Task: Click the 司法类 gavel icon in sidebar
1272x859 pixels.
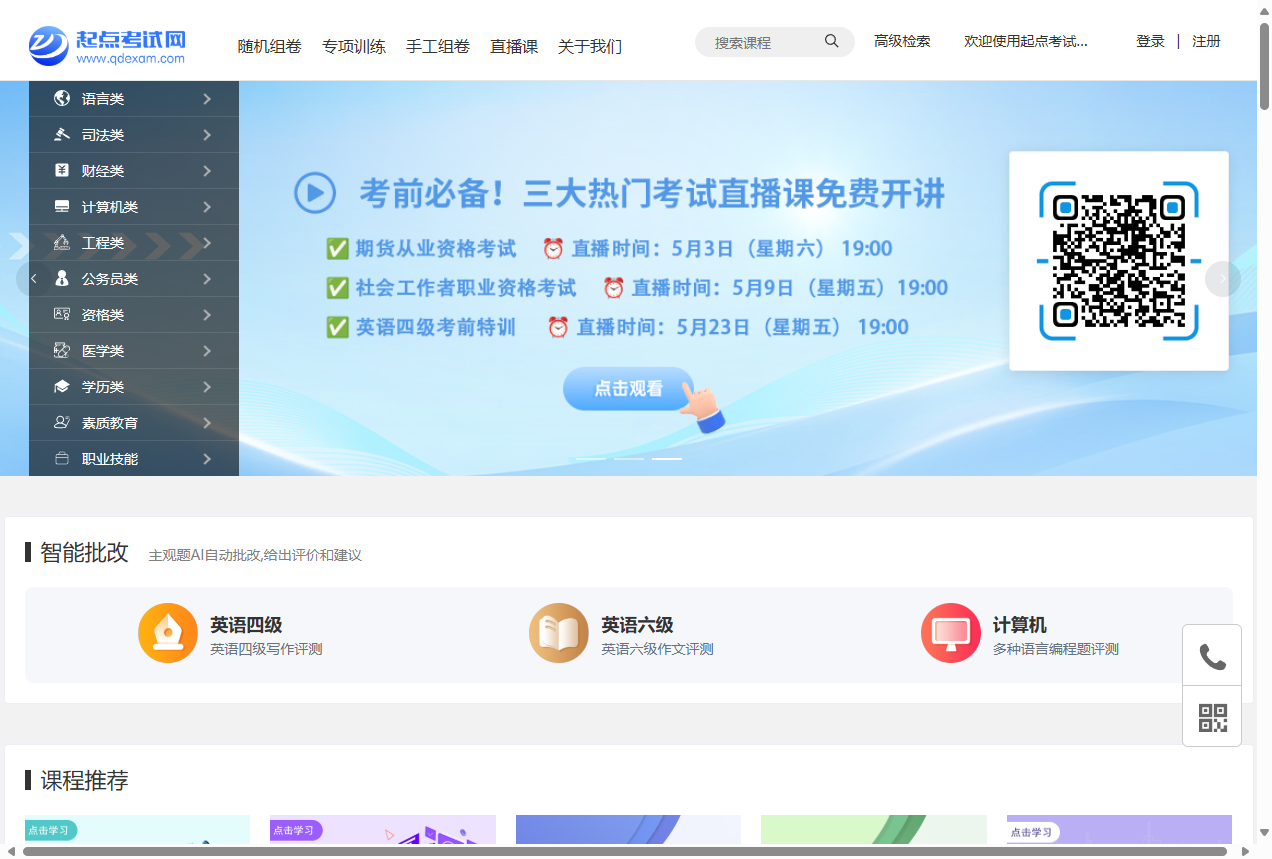Action: [x=62, y=134]
